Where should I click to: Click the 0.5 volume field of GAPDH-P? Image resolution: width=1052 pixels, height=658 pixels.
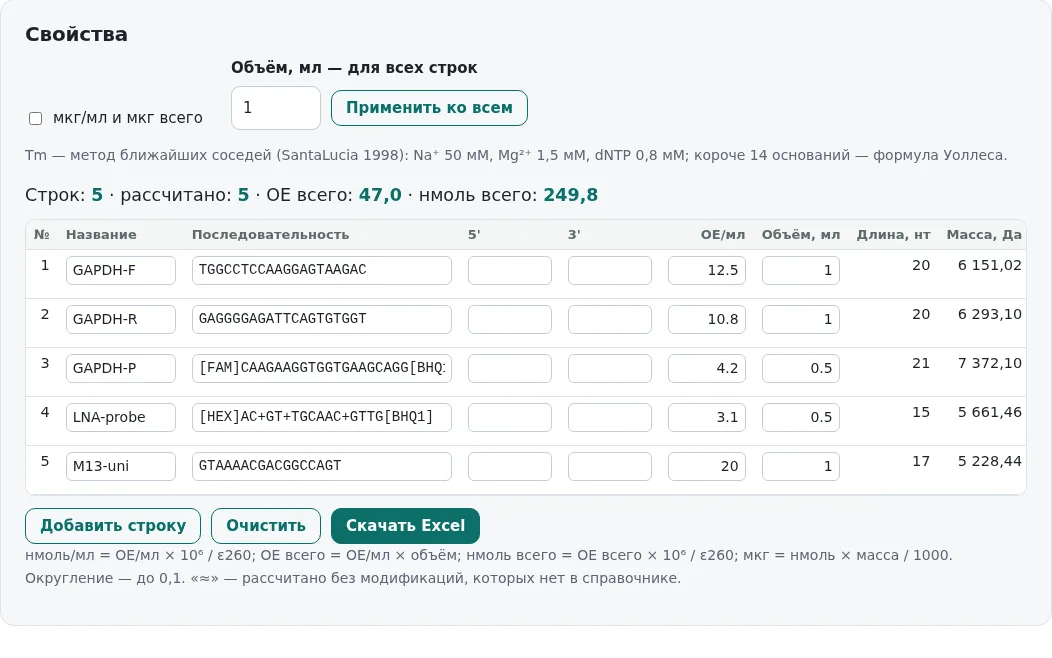[800, 368]
